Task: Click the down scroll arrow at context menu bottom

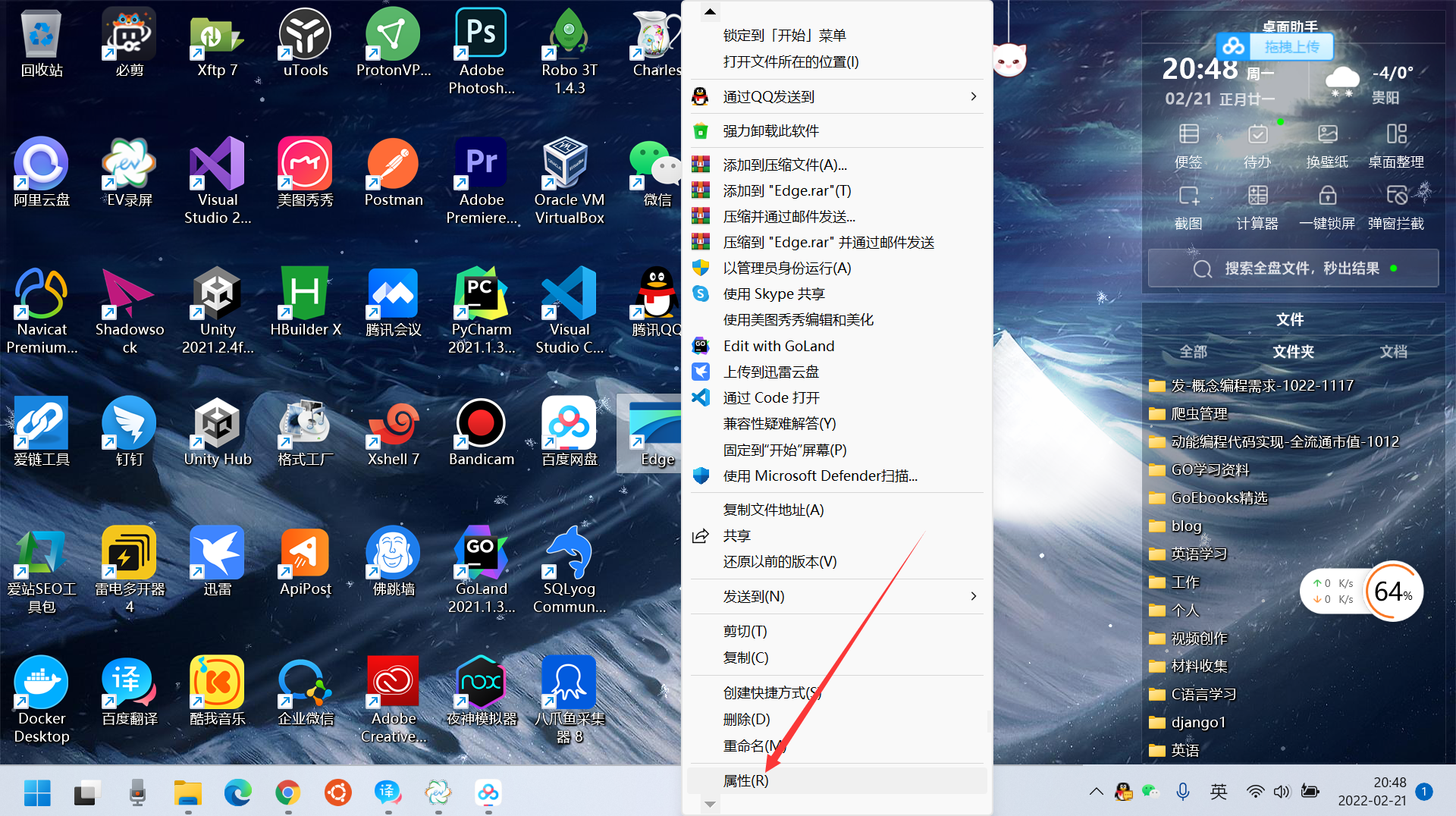Action: pyautogui.click(x=709, y=803)
